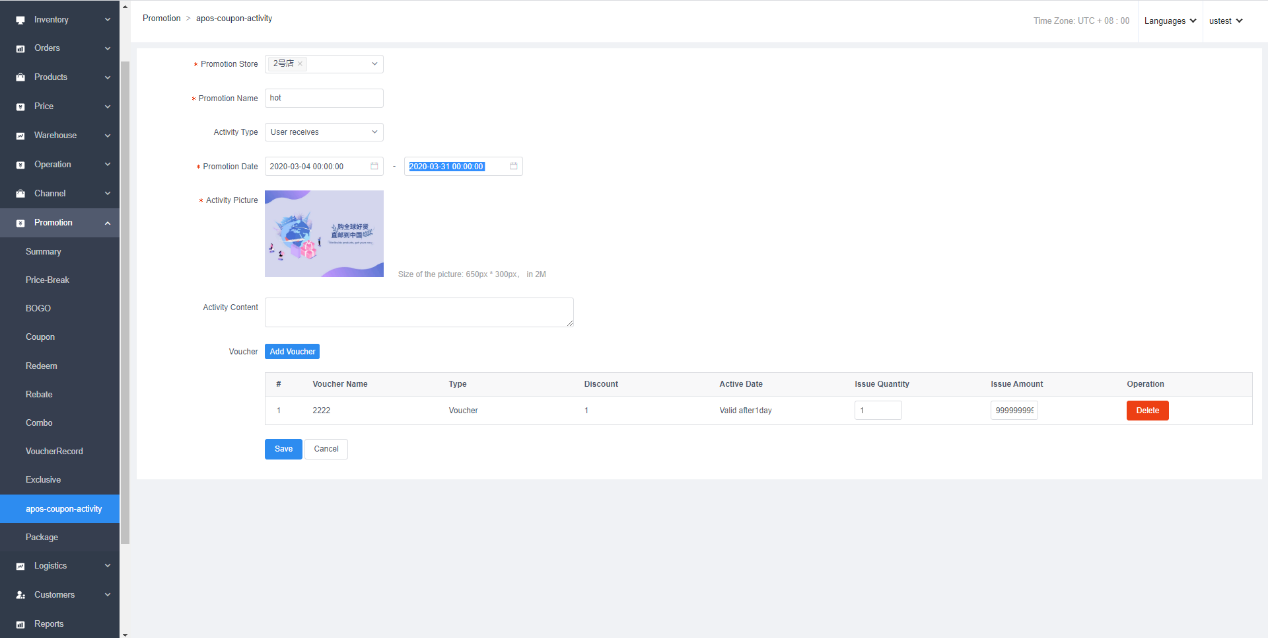The height and width of the screenshot is (638, 1268).
Task: Open start date calendar icon
Action: tap(374, 166)
